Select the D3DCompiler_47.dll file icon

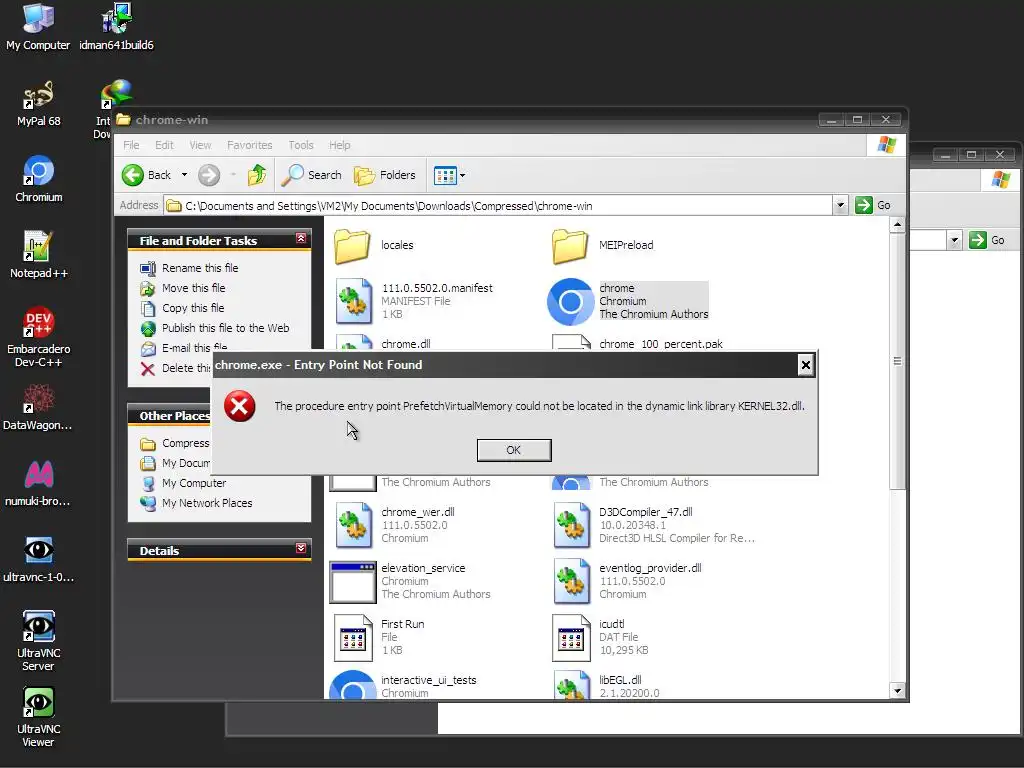(571, 524)
